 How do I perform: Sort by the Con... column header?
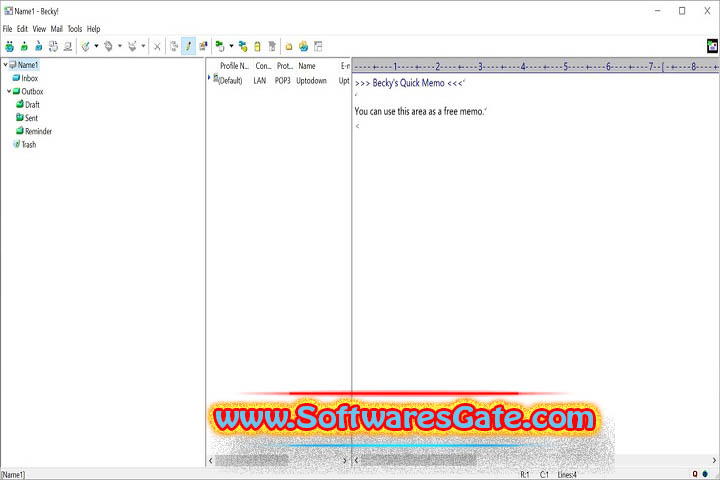[264, 66]
